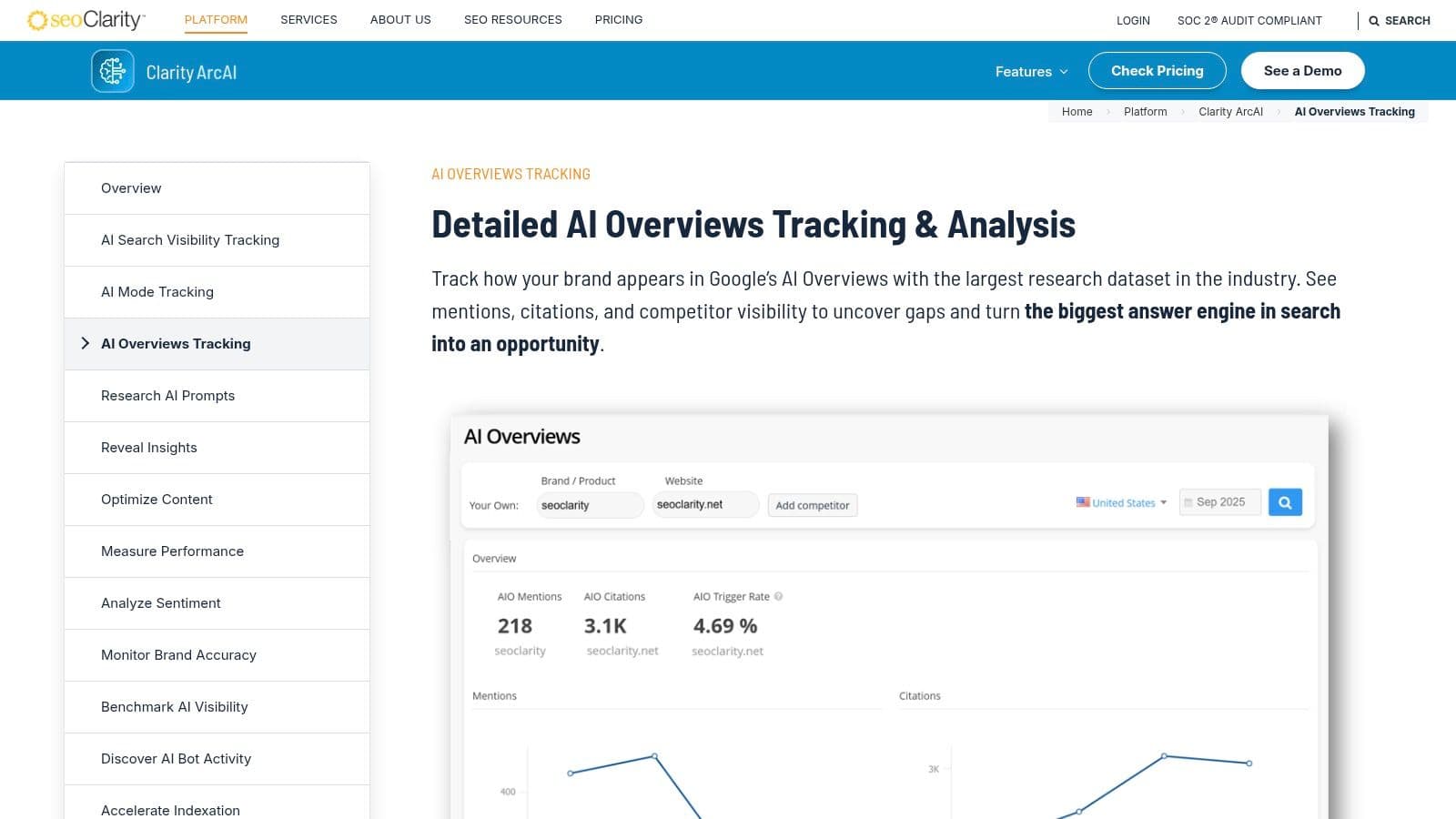
Task: Open the Sep 2025 date picker
Action: tap(1219, 501)
